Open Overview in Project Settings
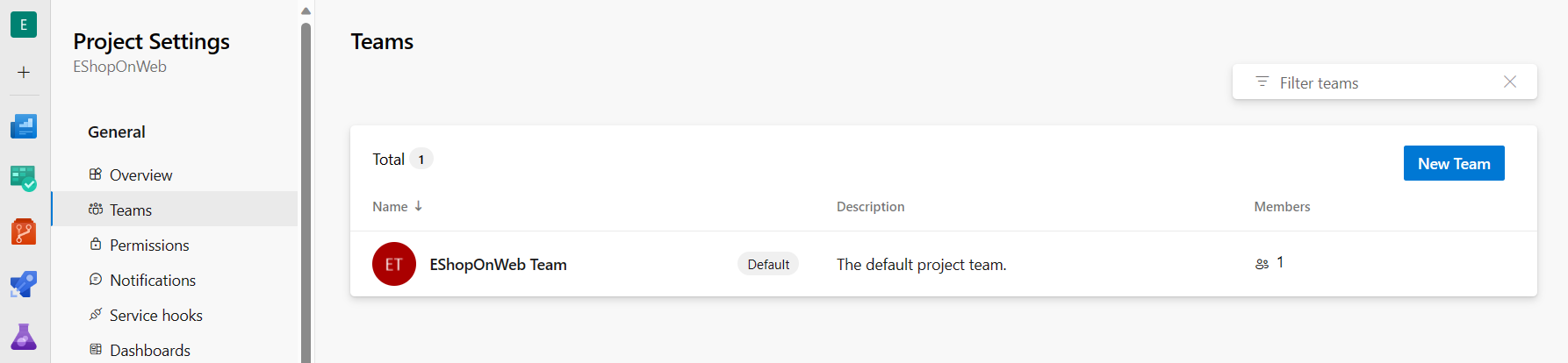This screenshot has height=363, width=1568. (x=140, y=174)
